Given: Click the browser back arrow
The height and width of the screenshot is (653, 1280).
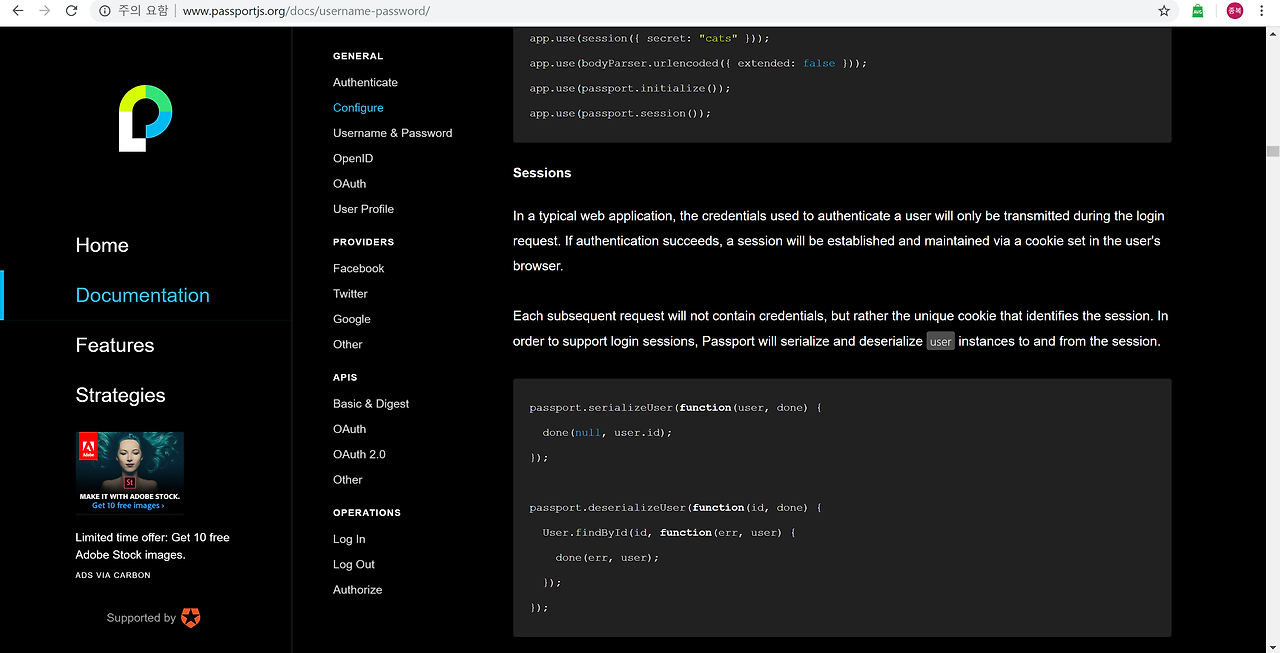Looking at the screenshot, I should 18,11.
